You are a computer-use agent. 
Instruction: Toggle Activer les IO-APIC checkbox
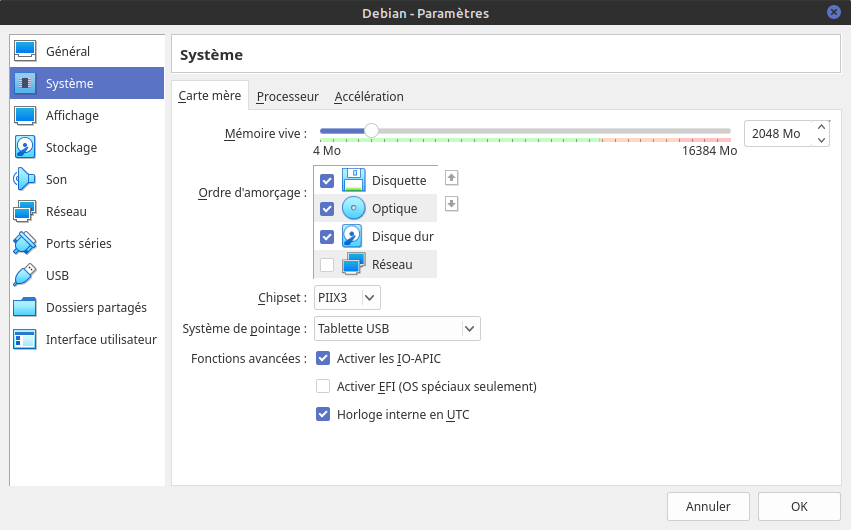click(323, 358)
